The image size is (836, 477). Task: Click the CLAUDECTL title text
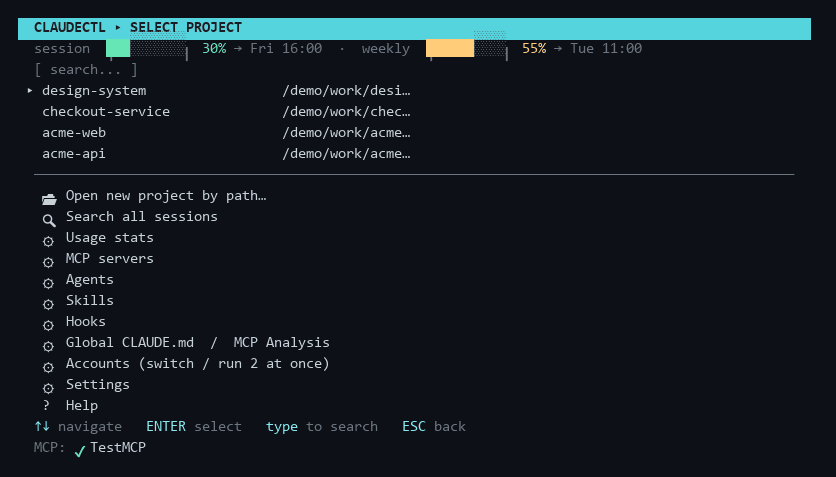[x=70, y=27]
